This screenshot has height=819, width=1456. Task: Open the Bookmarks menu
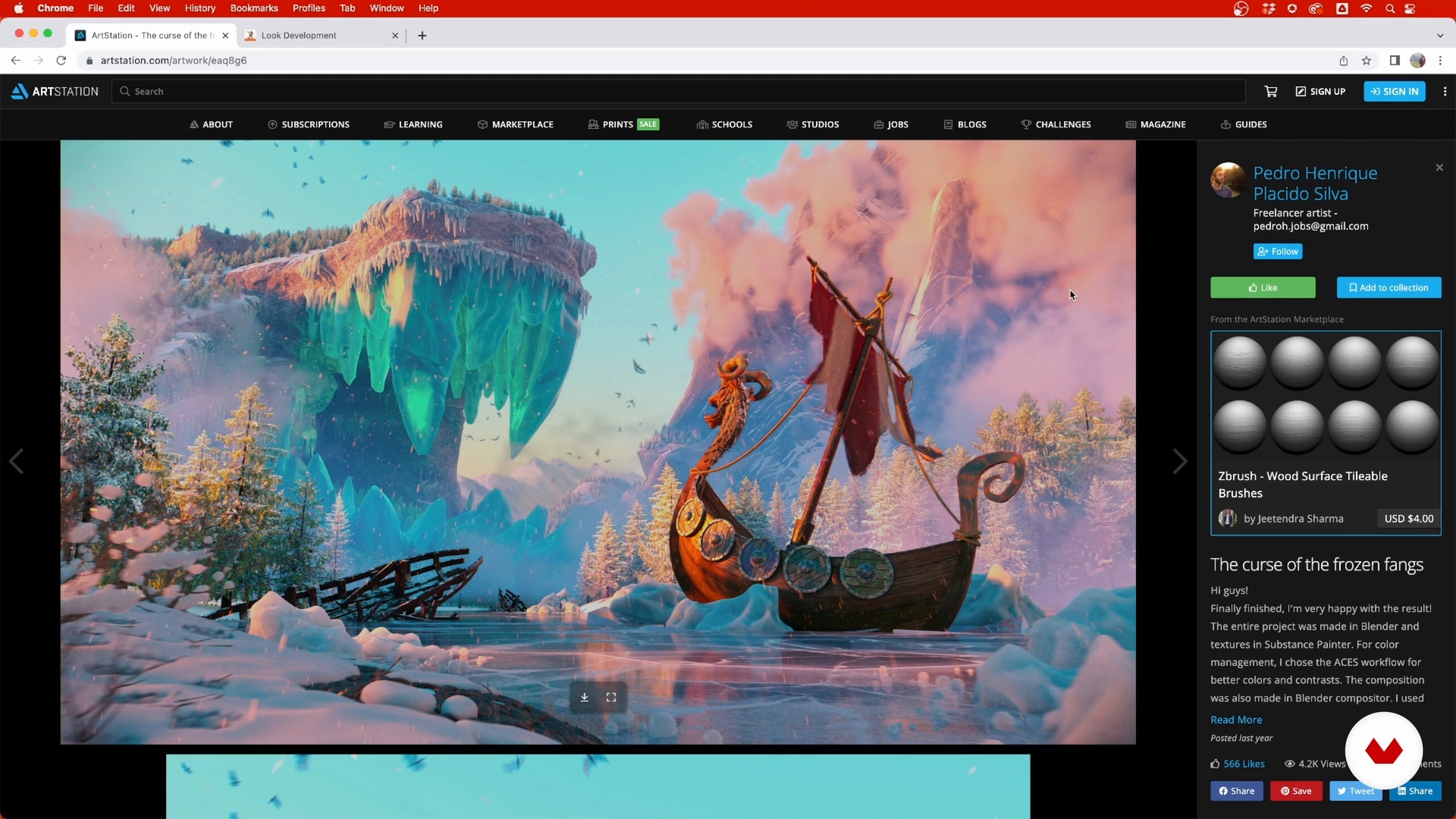coord(254,8)
